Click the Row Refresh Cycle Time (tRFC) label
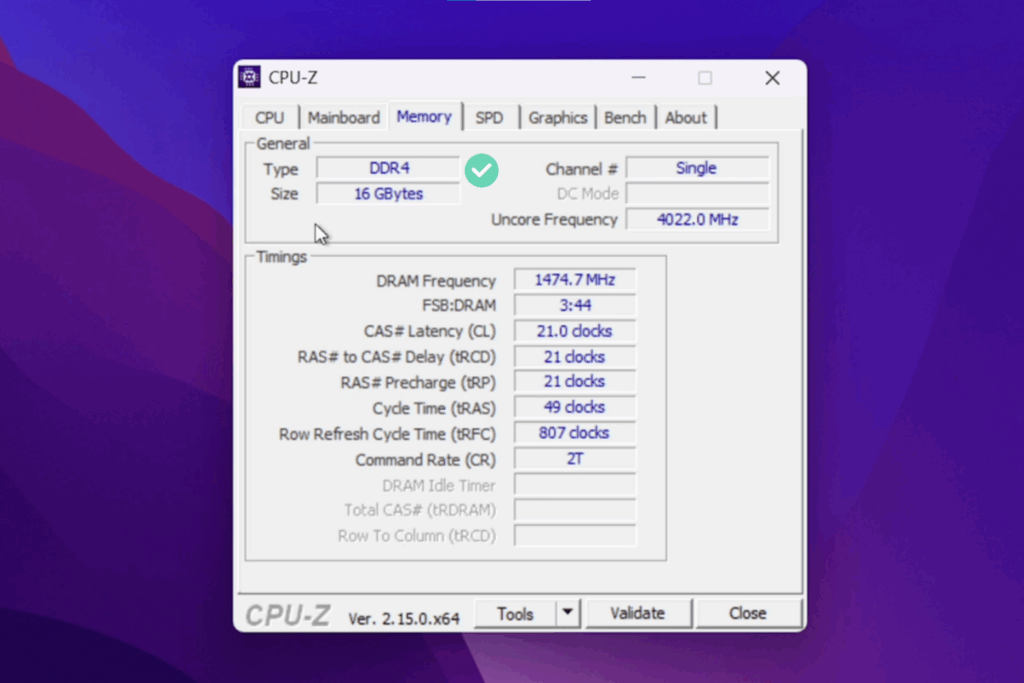The height and width of the screenshot is (683, 1024). 387,434
